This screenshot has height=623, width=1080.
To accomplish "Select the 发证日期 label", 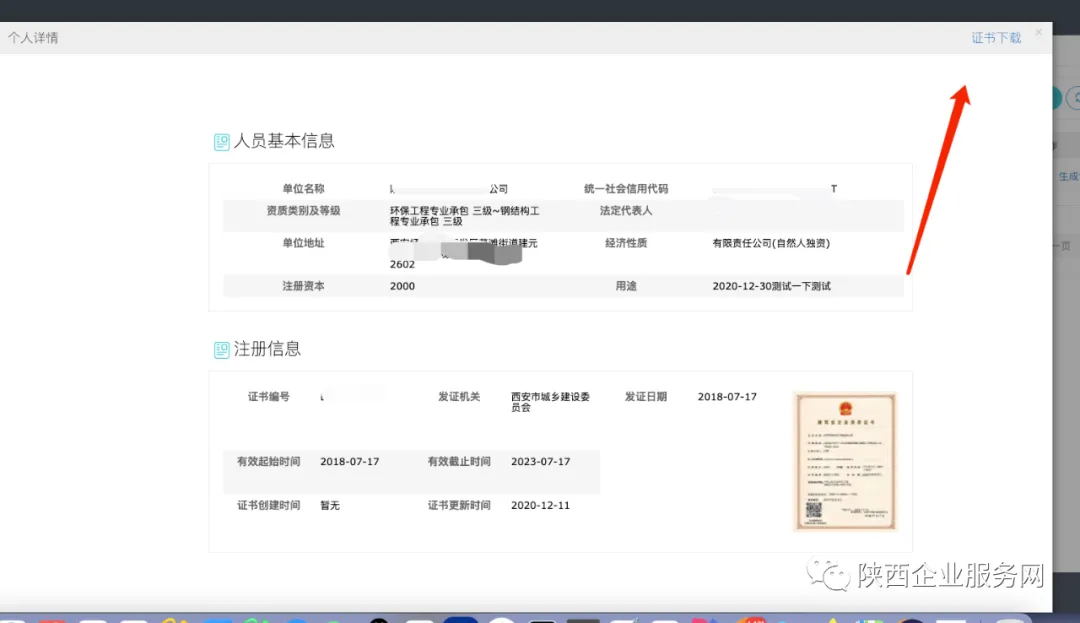I will click(x=645, y=397).
